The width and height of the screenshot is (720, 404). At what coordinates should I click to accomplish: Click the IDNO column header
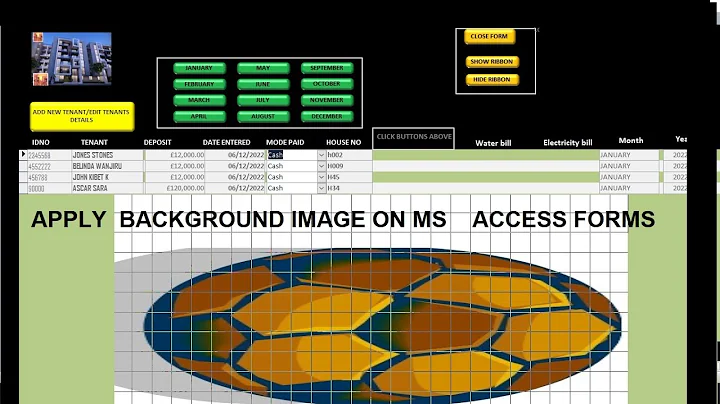41,143
